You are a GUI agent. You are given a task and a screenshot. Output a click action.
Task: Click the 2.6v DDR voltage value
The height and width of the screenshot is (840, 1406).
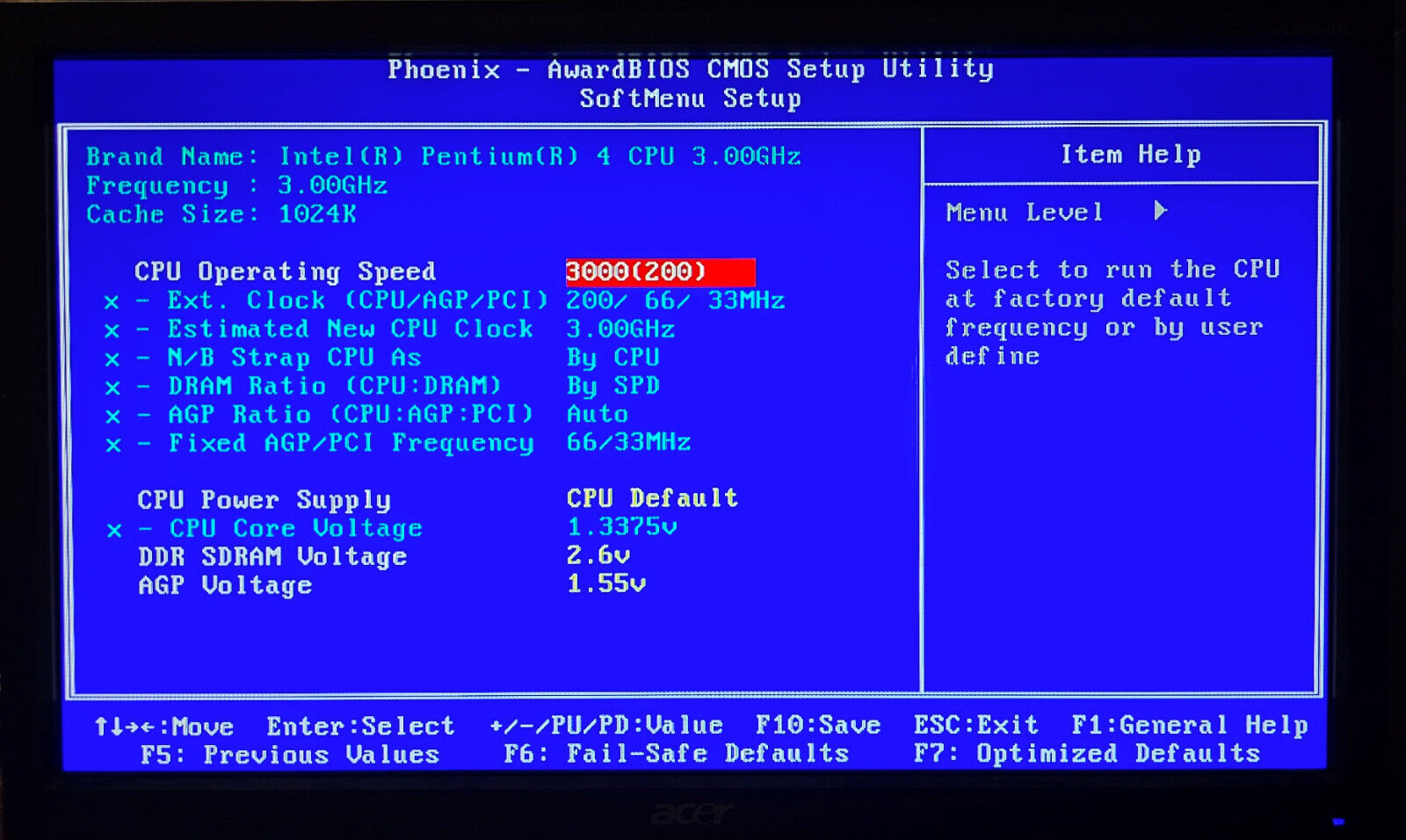pyautogui.click(x=598, y=555)
